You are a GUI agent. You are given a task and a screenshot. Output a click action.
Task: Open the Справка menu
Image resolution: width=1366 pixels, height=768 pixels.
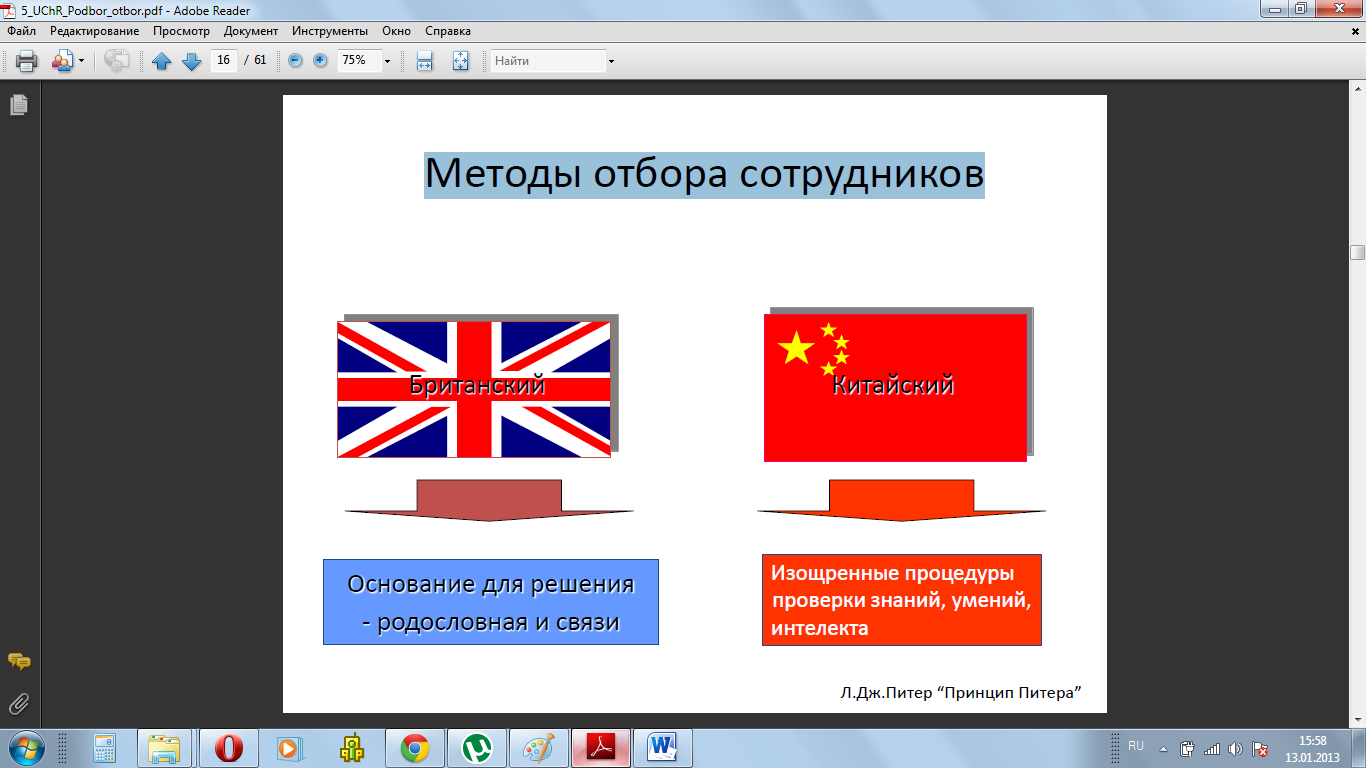[446, 31]
